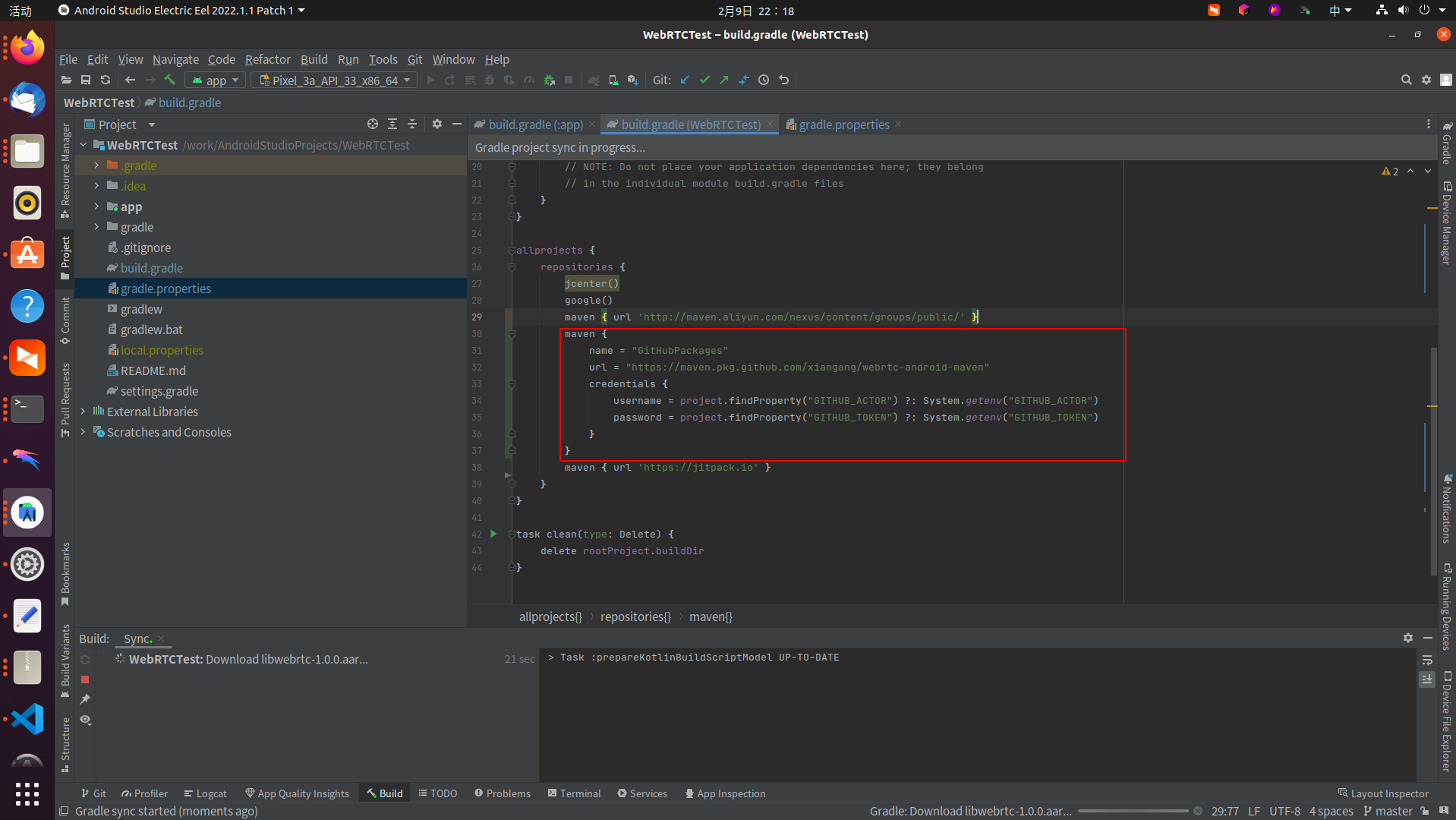The image size is (1456, 820).
Task: Toggle Bookmarks tool window
Action: (65, 574)
